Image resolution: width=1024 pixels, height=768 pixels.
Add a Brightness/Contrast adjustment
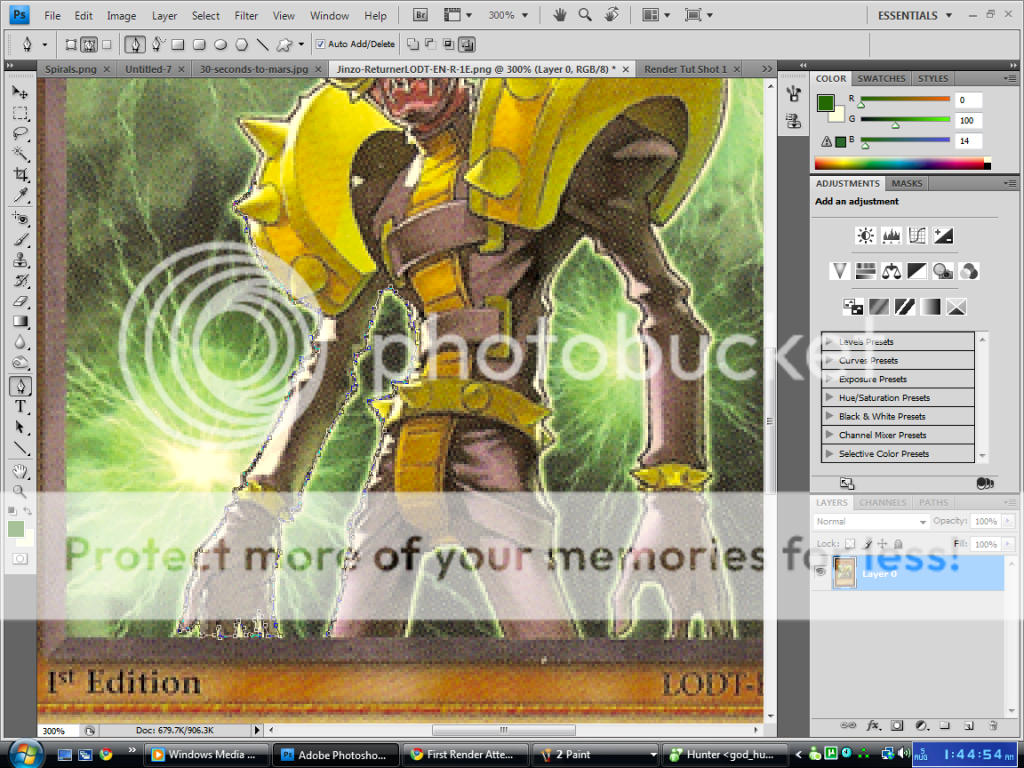tap(866, 235)
